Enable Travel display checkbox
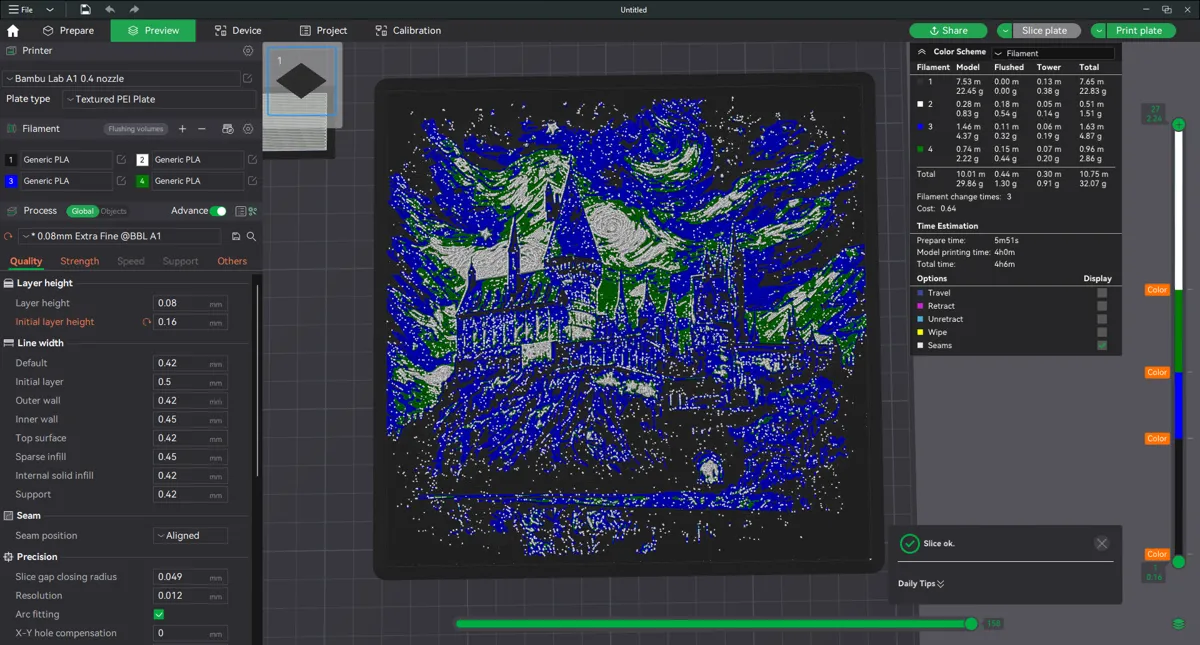This screenshot has height=645, width=1200. coord(1102,293)
